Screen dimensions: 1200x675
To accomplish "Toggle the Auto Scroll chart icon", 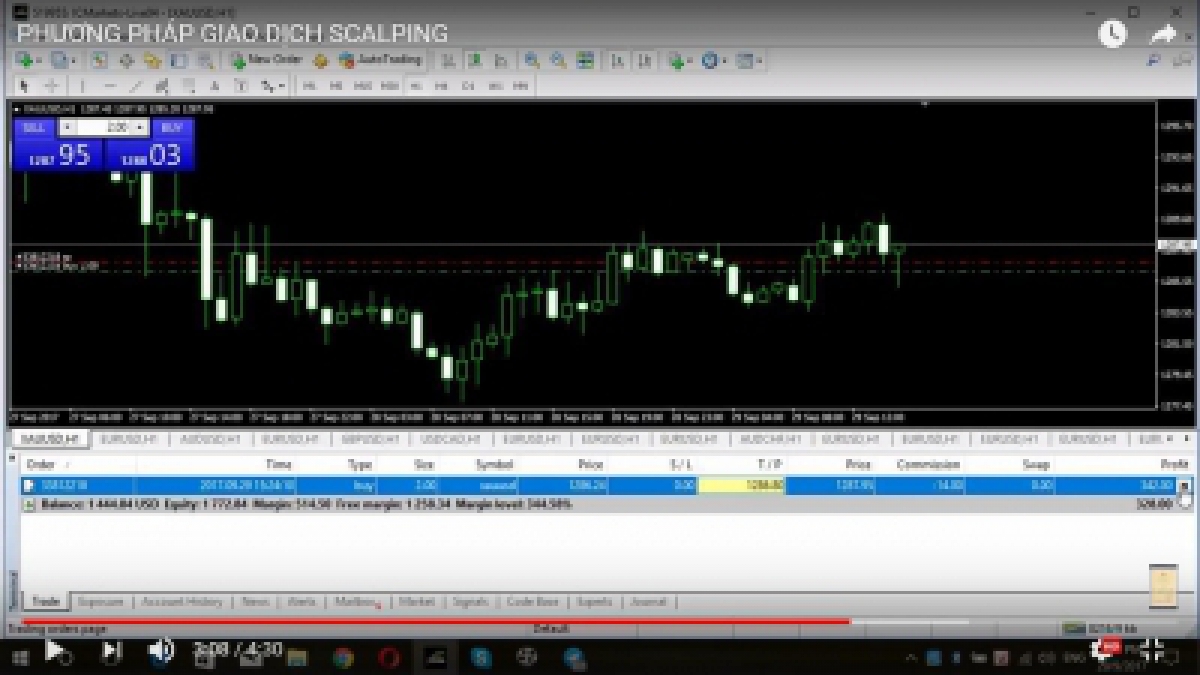I will (x=617, y=61).
